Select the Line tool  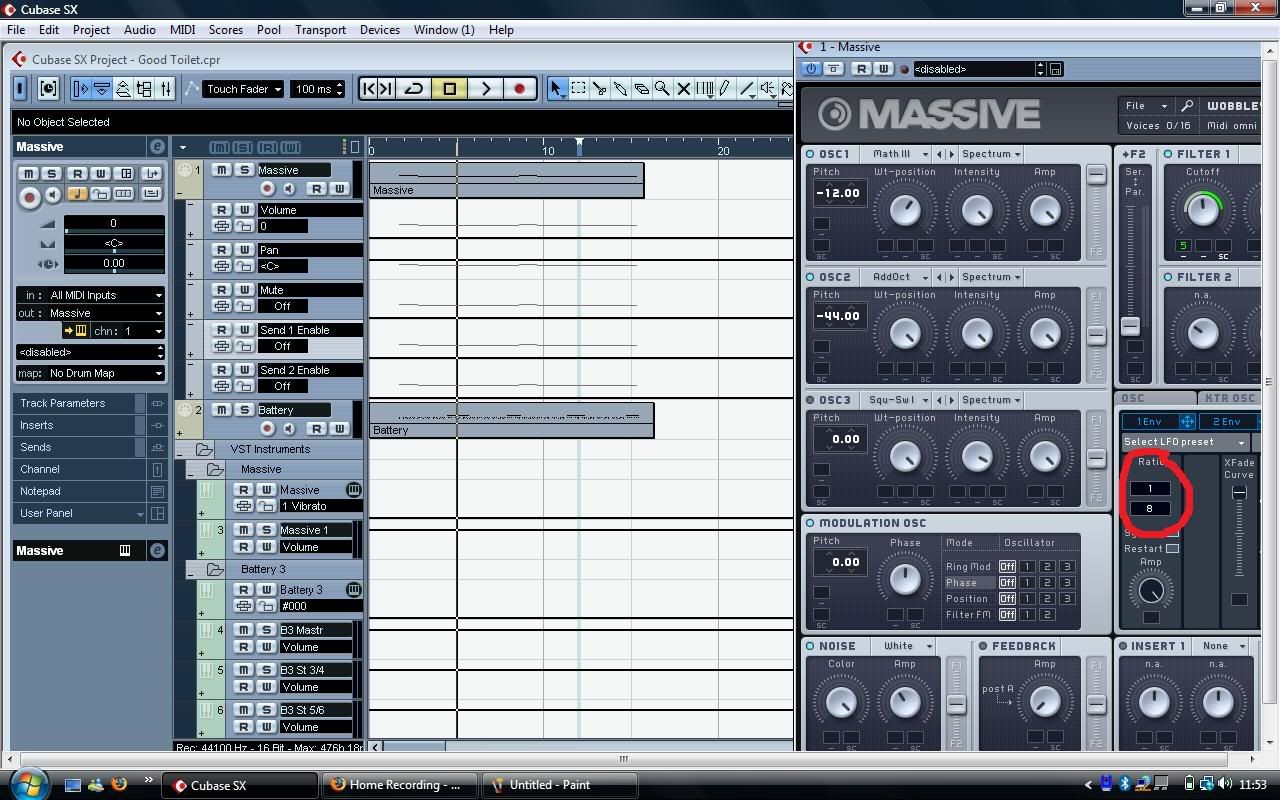(746, 89)
